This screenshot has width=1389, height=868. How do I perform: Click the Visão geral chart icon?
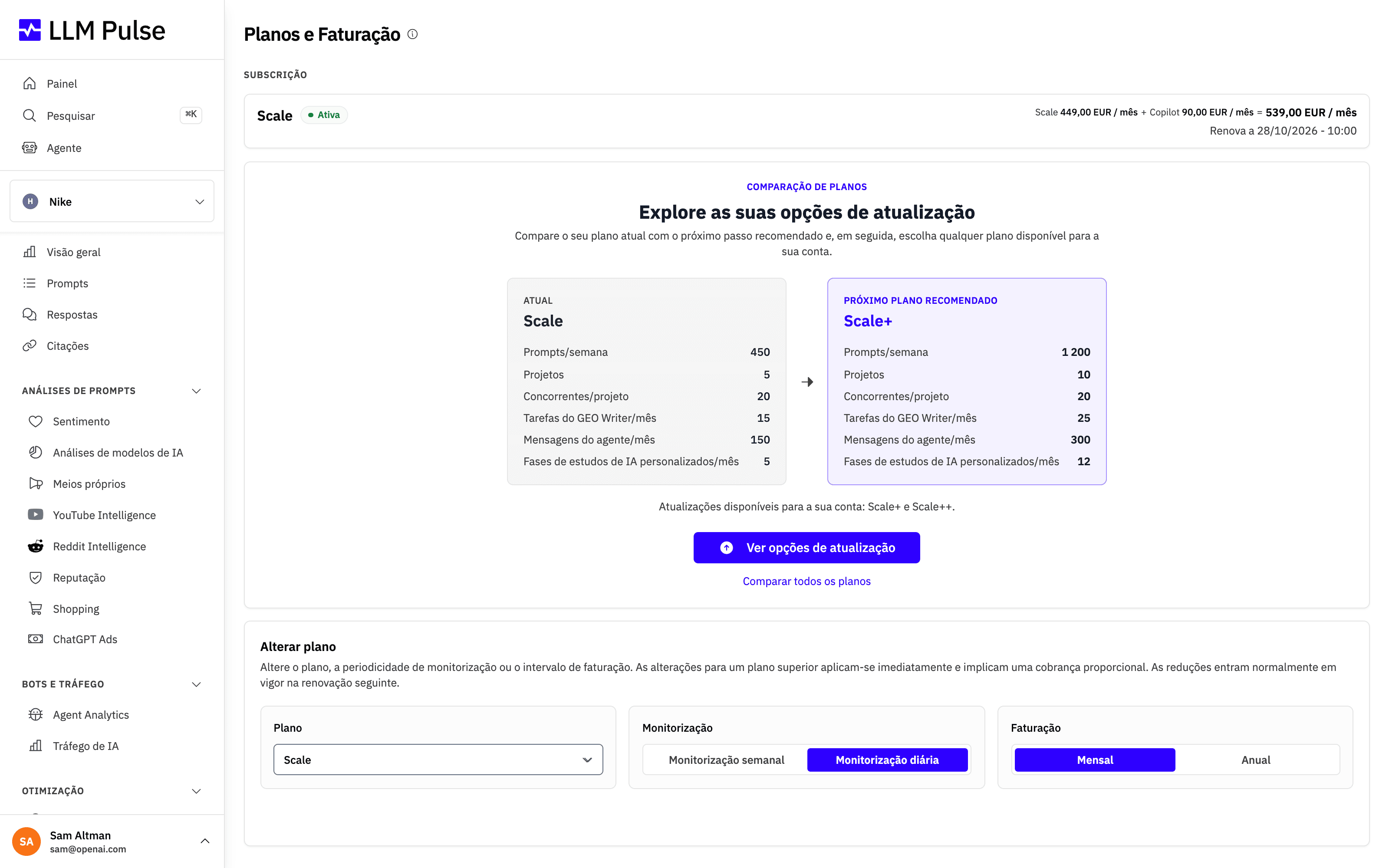point(29,252)
